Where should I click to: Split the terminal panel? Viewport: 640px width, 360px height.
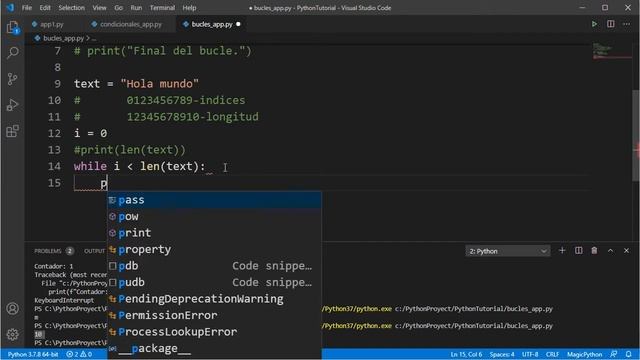[578, 251]
